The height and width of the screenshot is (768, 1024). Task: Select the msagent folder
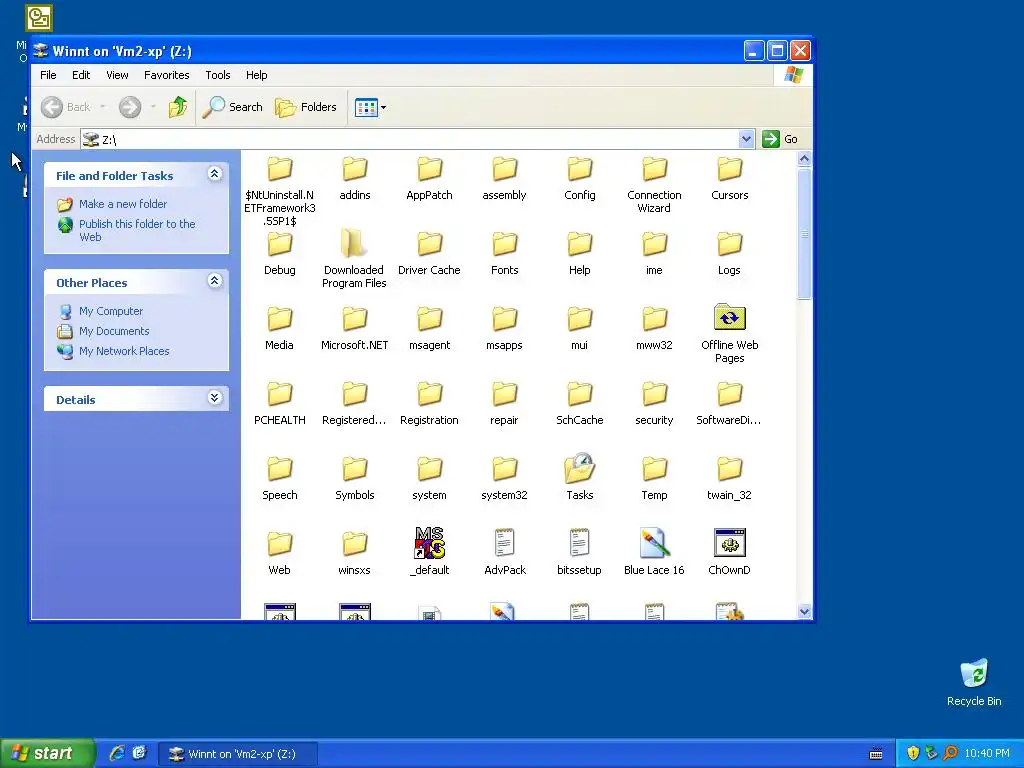pos(430,319)
